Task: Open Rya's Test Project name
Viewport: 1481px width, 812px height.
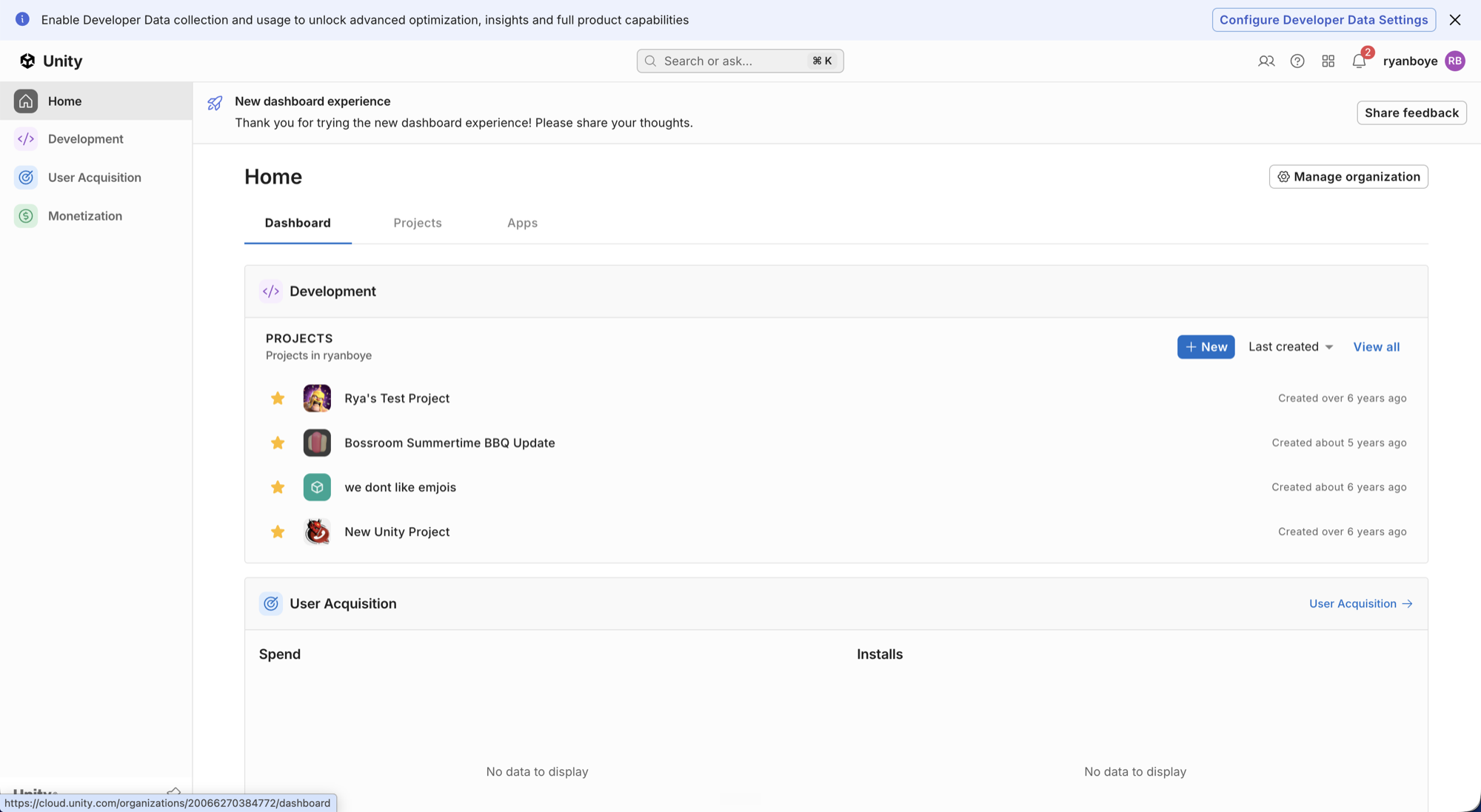Action: 397,398
